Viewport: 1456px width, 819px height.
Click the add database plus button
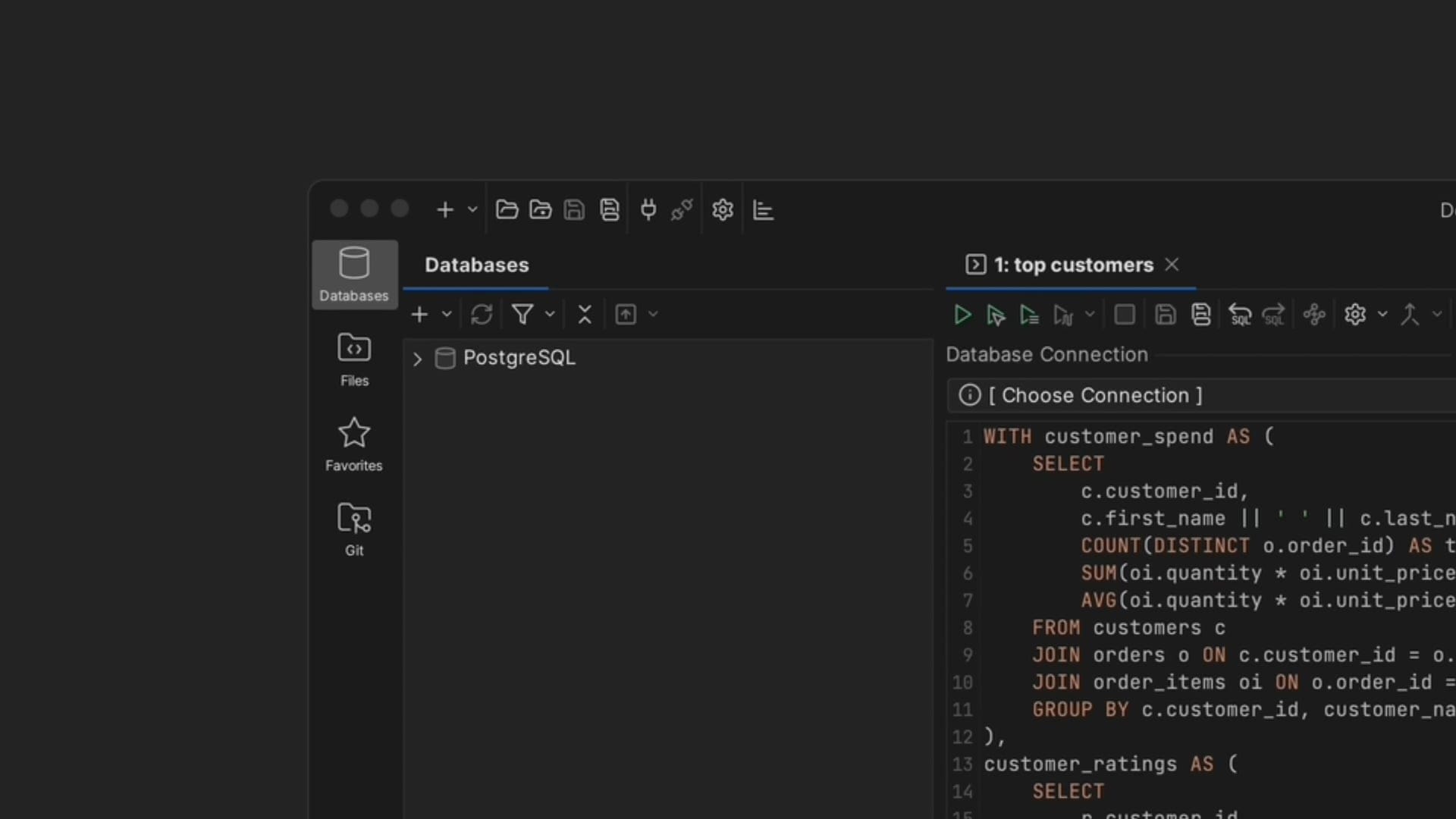coord(419,315)
